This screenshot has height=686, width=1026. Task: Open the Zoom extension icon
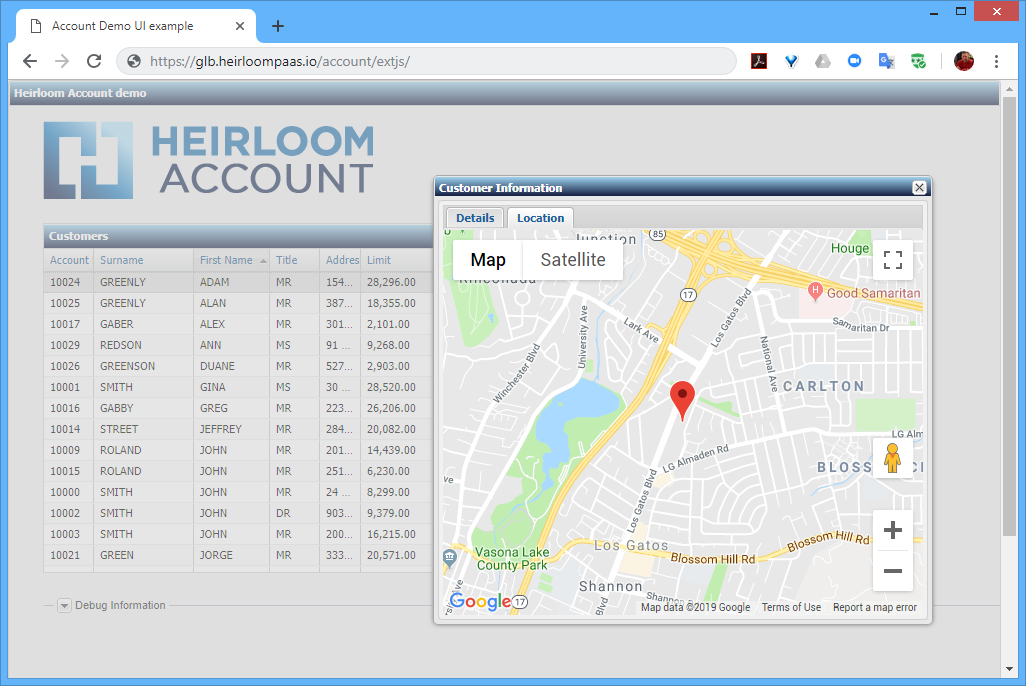coord(855,61)
